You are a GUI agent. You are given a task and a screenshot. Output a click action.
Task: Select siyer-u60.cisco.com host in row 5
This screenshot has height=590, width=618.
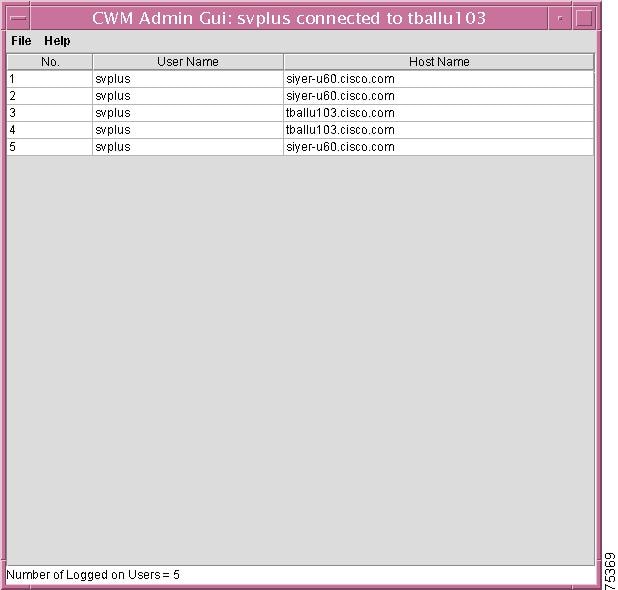pos(439,147)
